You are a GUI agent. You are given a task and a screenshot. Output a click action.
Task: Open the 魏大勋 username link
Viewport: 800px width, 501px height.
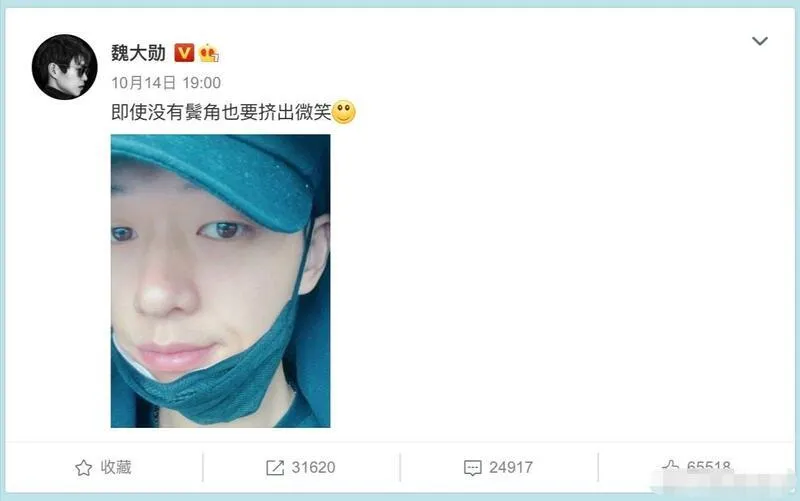pos(138,53)
